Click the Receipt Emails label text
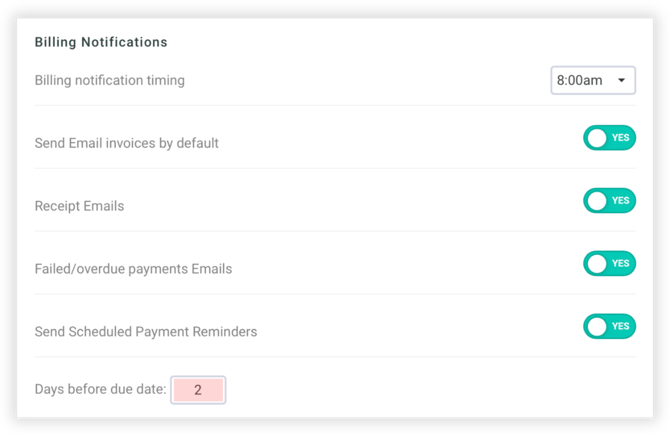This screenshot has width=670, height=435. pos(80,206)
